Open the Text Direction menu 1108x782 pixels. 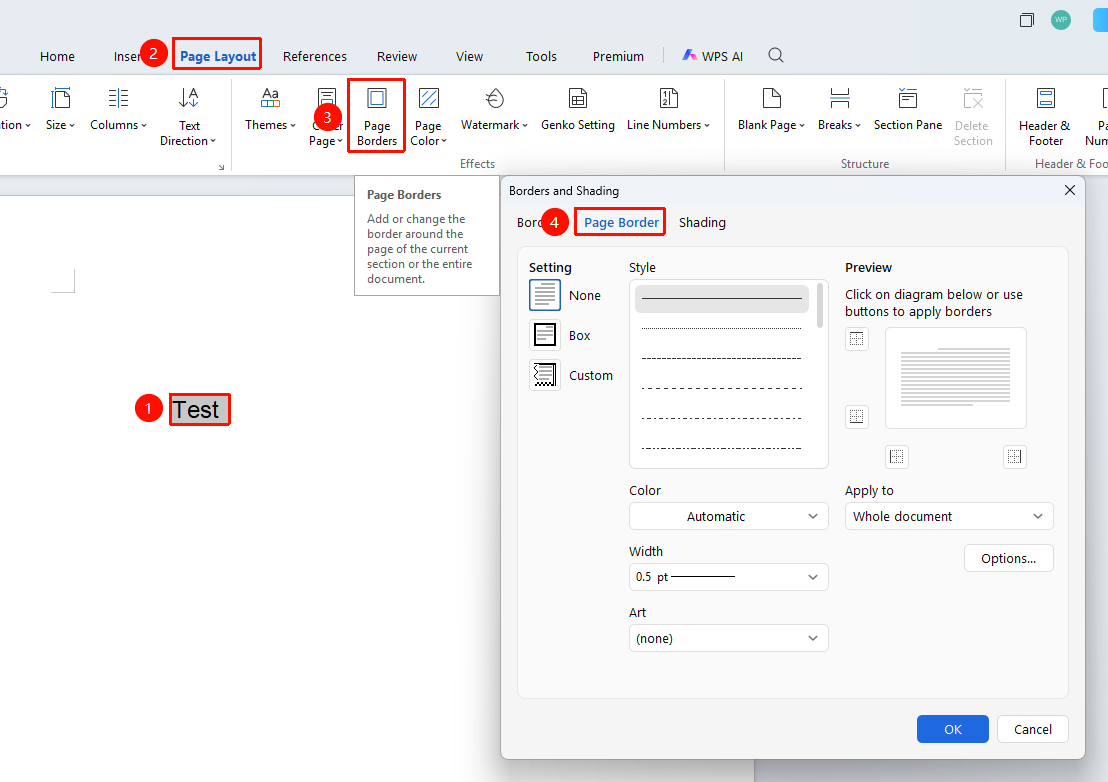pyautogui.click(x=188, y=116)
